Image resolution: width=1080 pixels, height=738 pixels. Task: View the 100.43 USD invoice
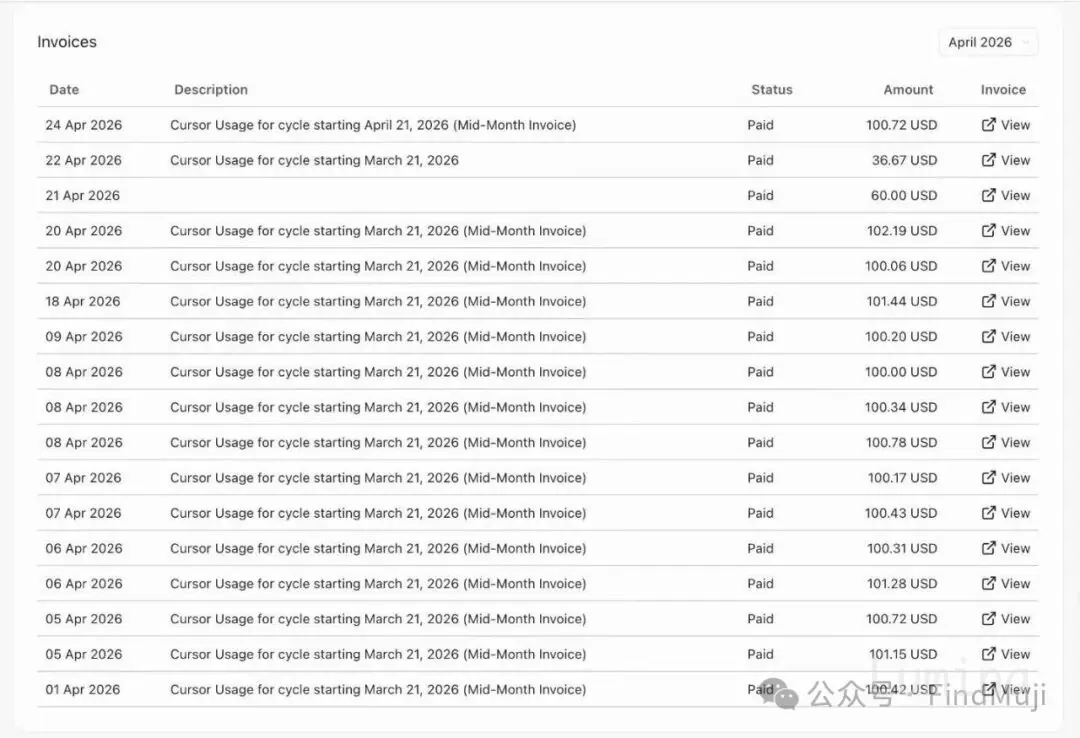(x=1006, y=513)
